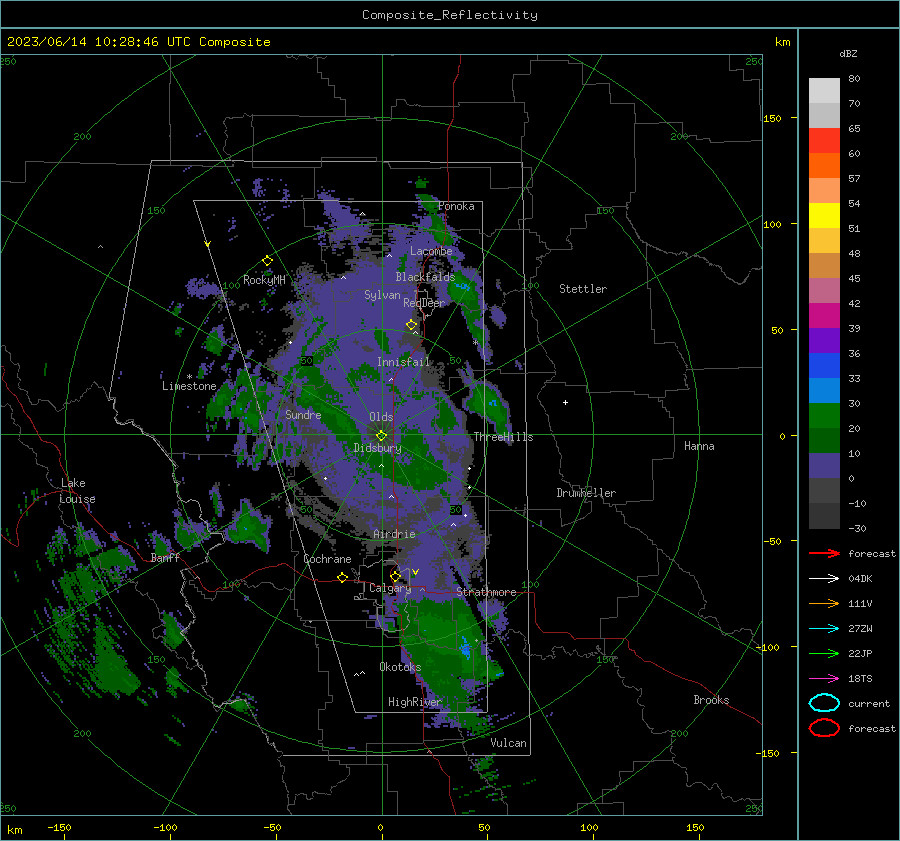Image resolution: width=900 pixels, height=841 pixels.
Task: Click the ThreeHills label
Action: (x=503, y=437)
